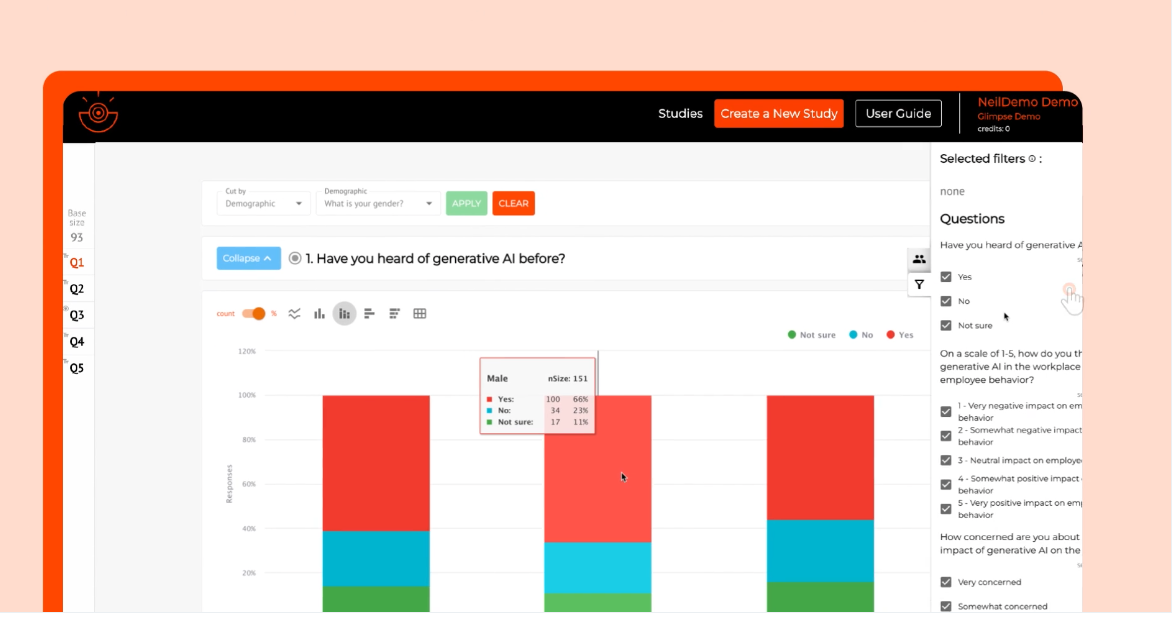Screen dimensions: 1172x620
Task: Uncheck 4 - Somewhat positive impact checkbox
Action: pos(946,485)
